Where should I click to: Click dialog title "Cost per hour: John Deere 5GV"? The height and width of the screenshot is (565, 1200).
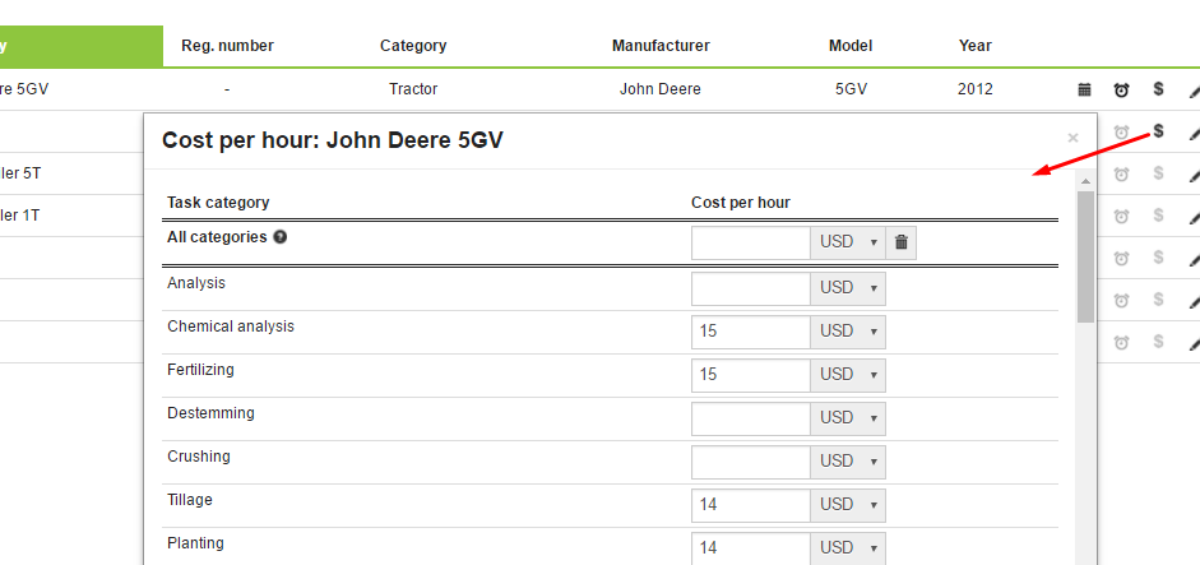point(333,140)
